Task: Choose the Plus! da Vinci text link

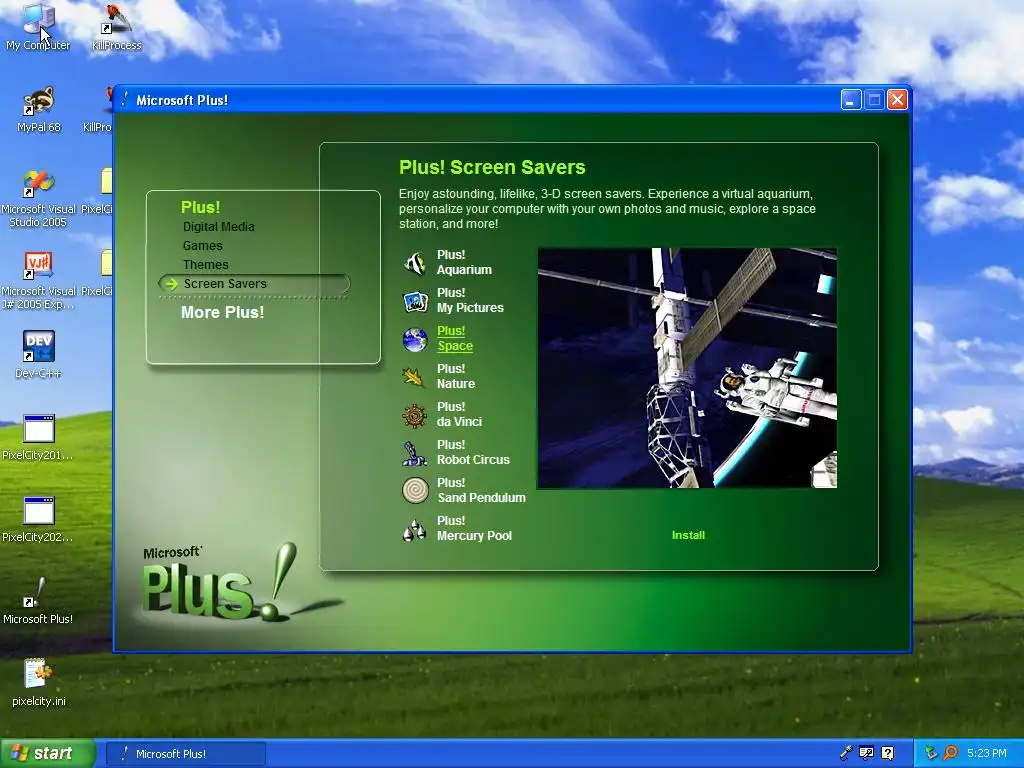Action: pos(459,414)
